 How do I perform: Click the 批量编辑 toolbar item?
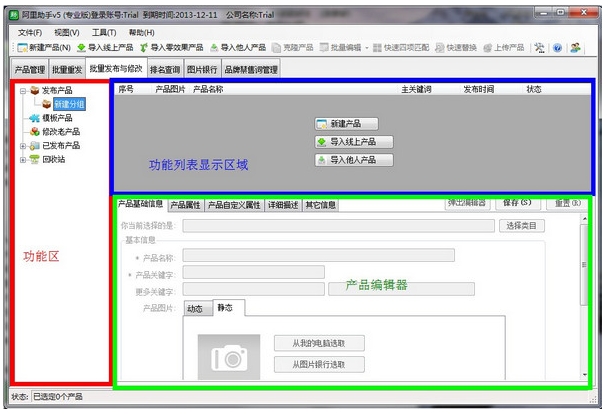click(340, 48)
